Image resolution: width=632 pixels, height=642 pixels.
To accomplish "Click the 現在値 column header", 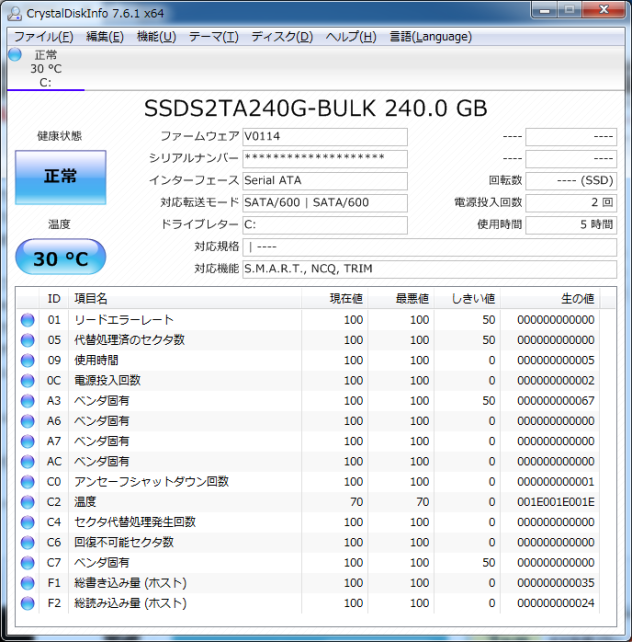I will (334, 298).
